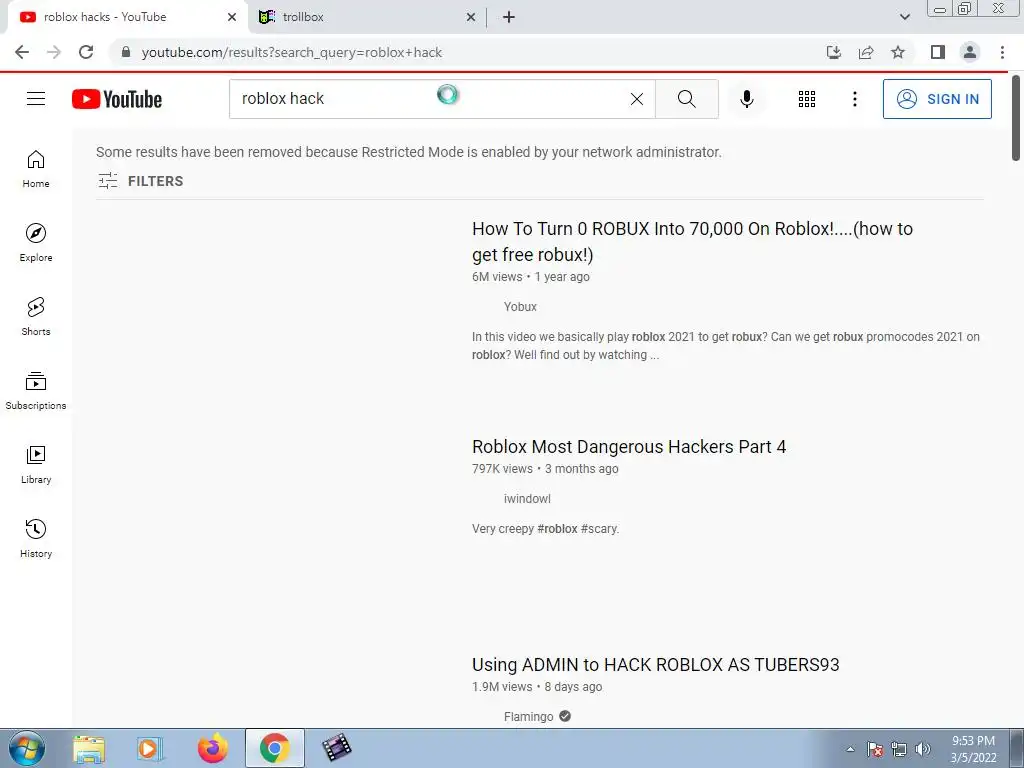Switch to the trollbox tab
The width and height of the screenshot is (1024, 768).
366,17
